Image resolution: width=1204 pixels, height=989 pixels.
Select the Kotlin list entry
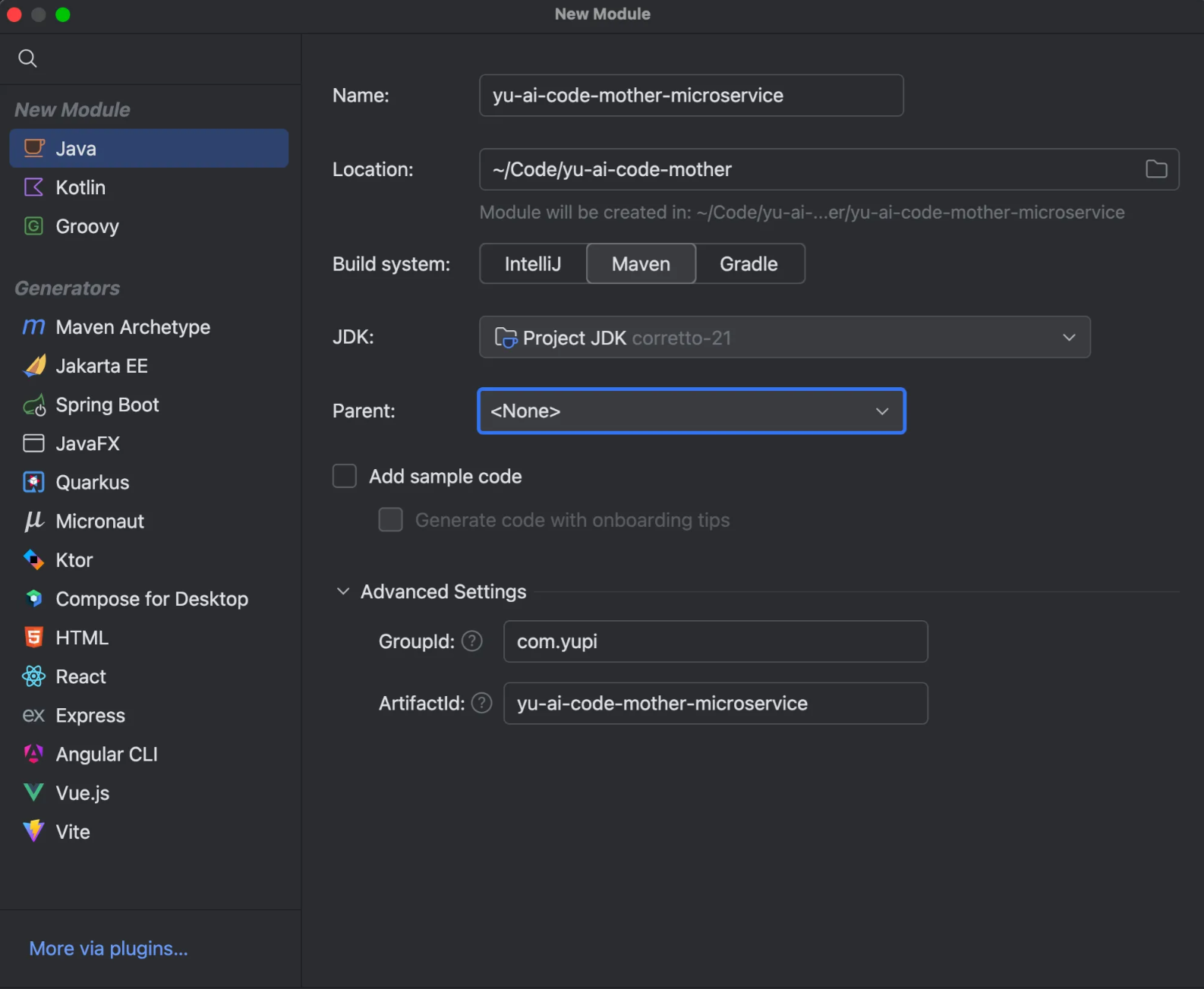(149, 187)
